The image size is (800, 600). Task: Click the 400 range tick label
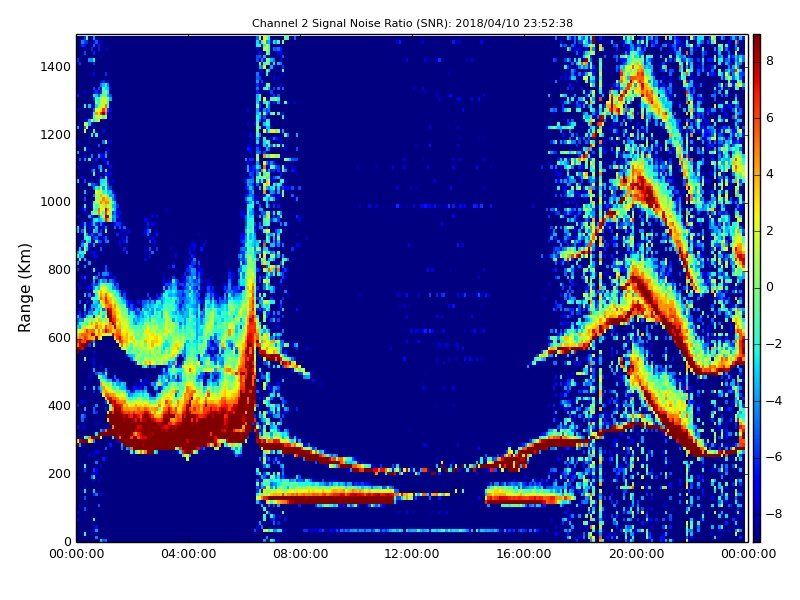[x=60, y=406]
